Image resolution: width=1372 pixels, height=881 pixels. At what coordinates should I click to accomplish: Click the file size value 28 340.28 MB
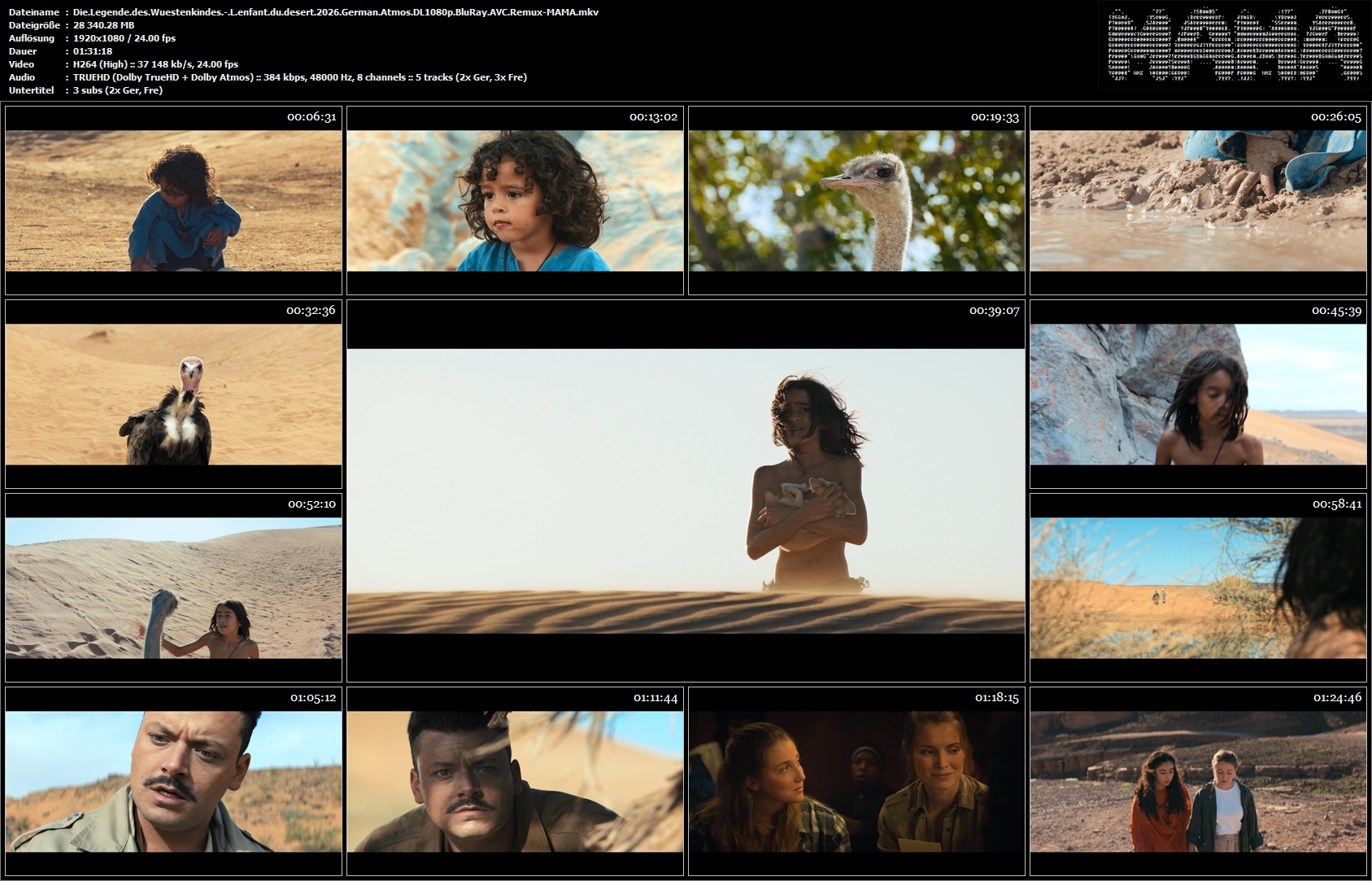coord(104,25)
